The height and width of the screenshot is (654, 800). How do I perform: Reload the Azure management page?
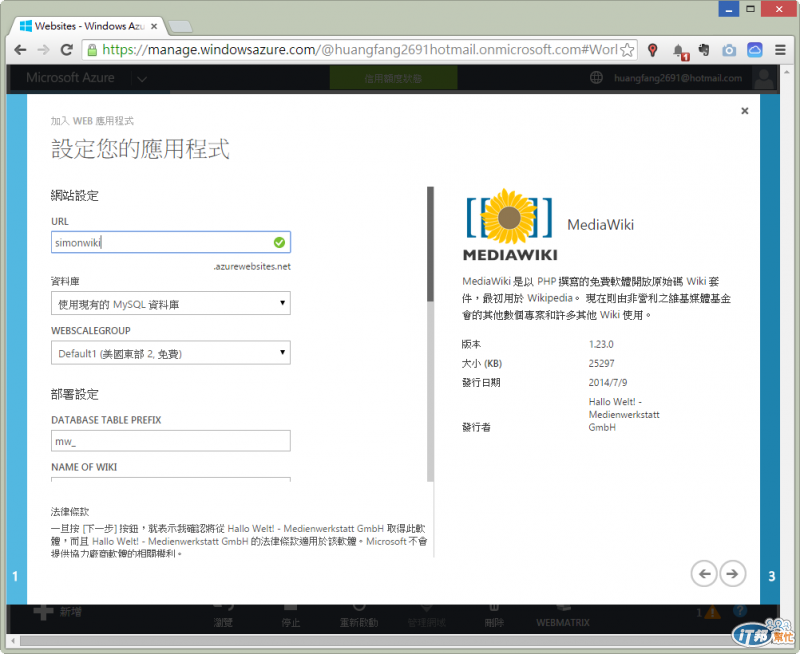click(66, 50)
